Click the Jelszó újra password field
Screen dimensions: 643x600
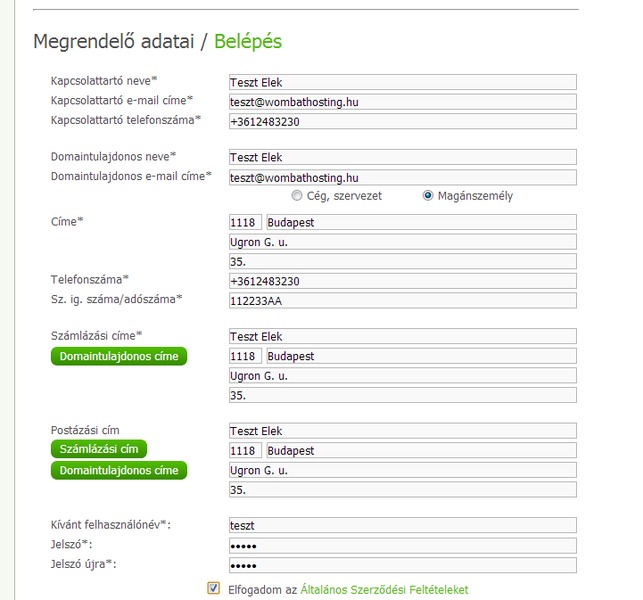point(402,565)
